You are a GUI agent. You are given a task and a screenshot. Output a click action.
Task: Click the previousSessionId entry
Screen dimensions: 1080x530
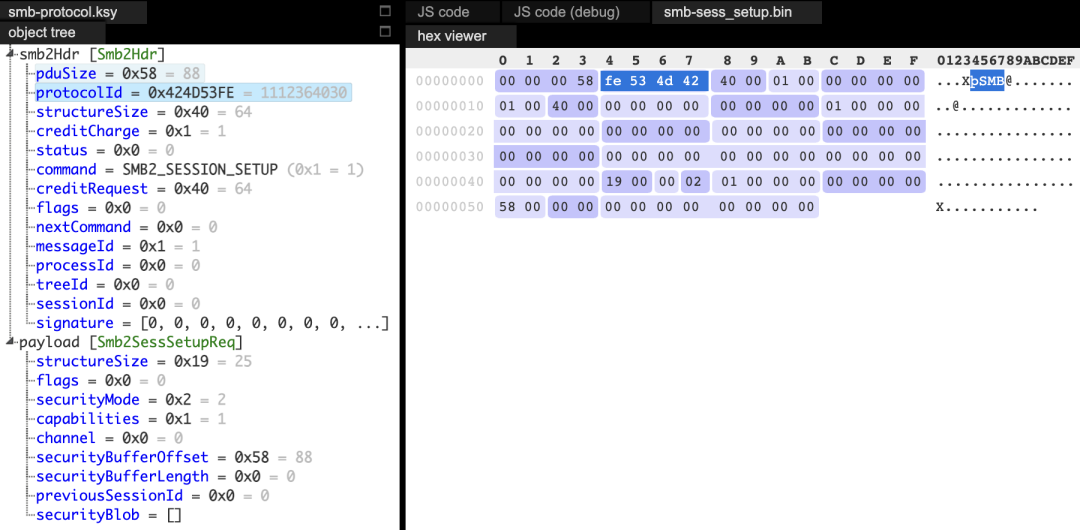point(152,496)
